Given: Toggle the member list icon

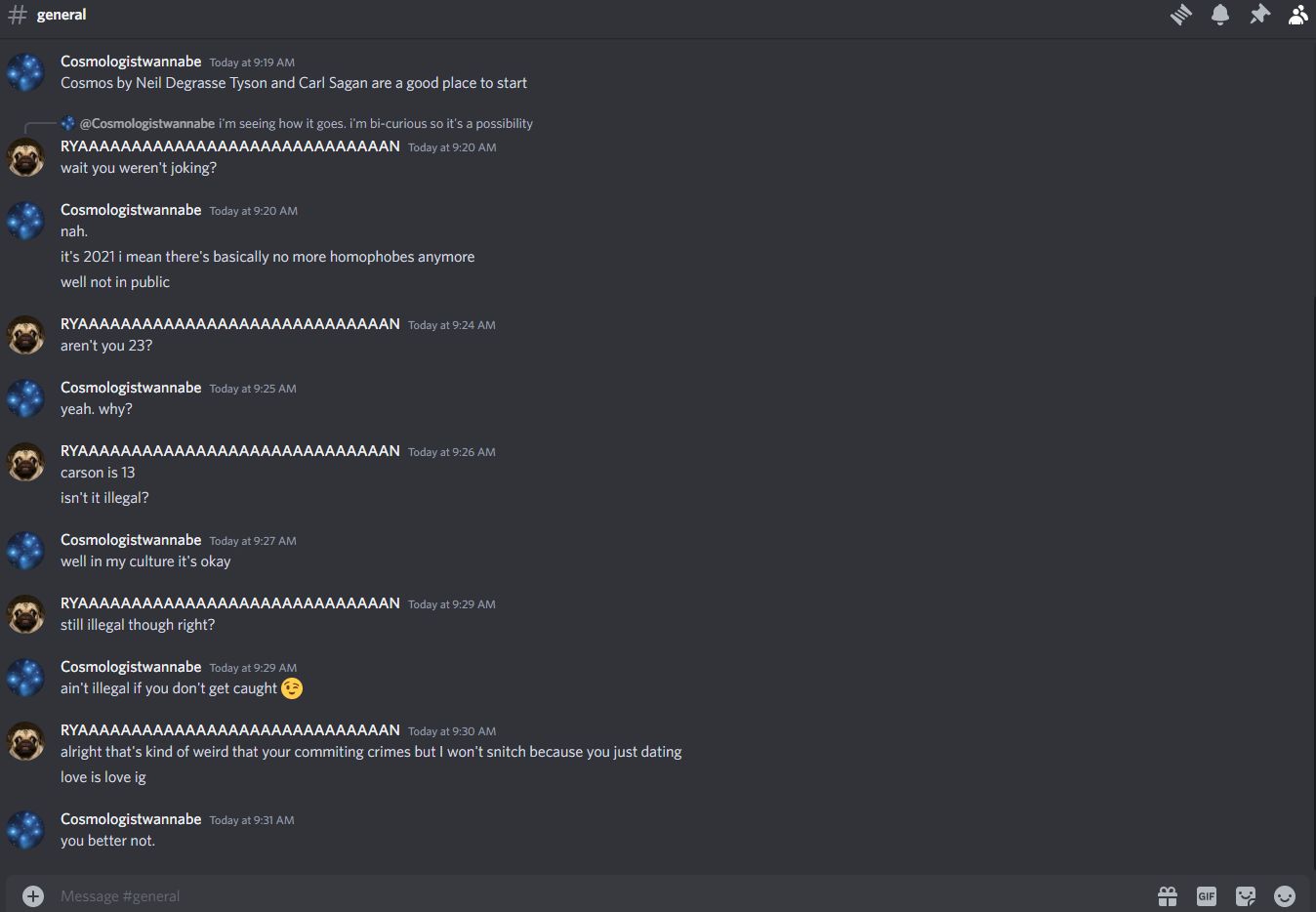Looking at the screenshot, I should [1297, 15].
